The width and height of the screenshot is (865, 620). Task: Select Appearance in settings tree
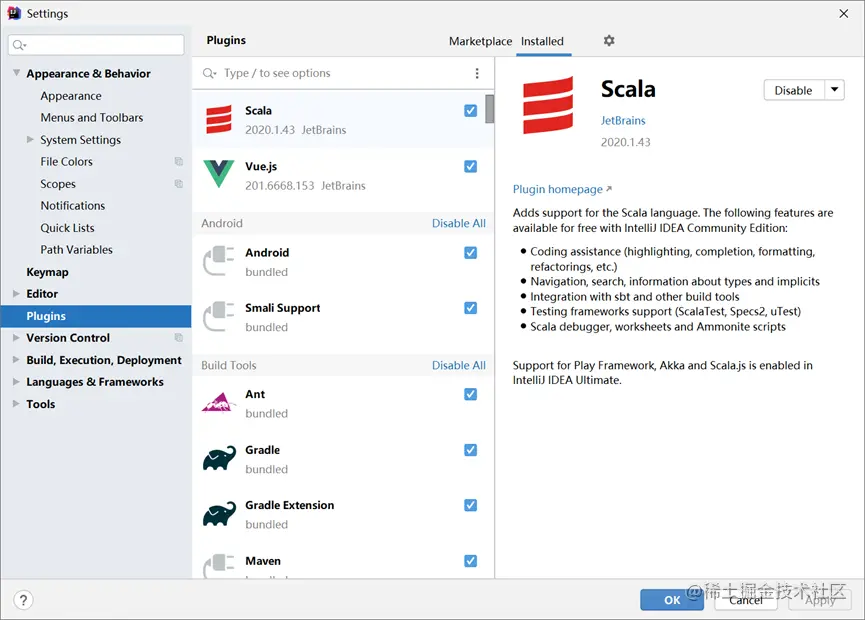click(71, 96)
